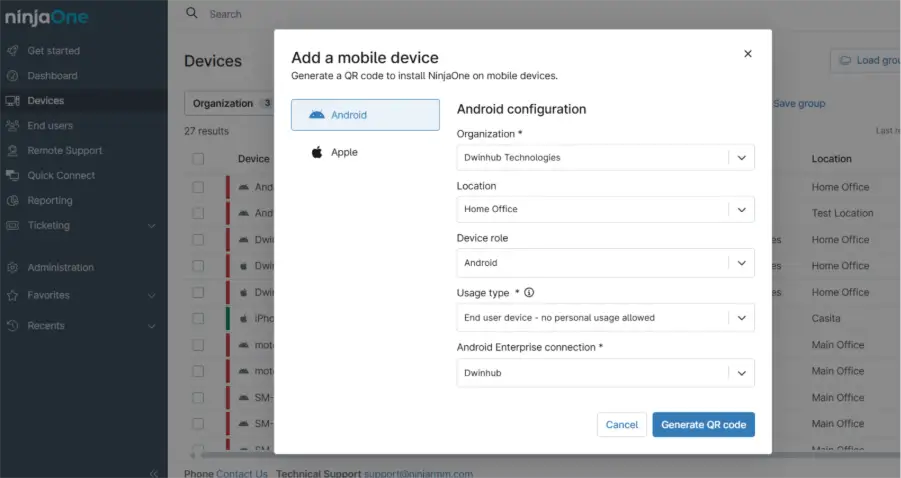Click the Quick Connect icon

point(13,175)
